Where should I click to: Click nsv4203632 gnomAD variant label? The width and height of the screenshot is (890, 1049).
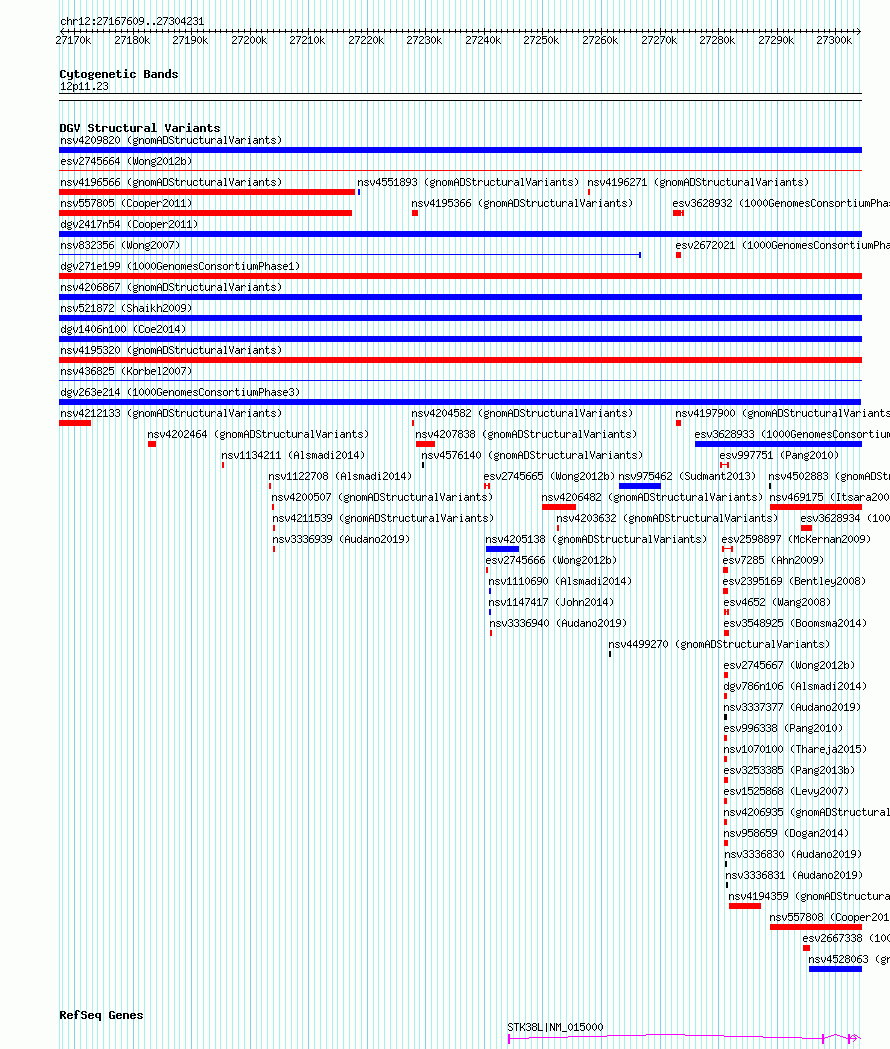coord(667,518)
